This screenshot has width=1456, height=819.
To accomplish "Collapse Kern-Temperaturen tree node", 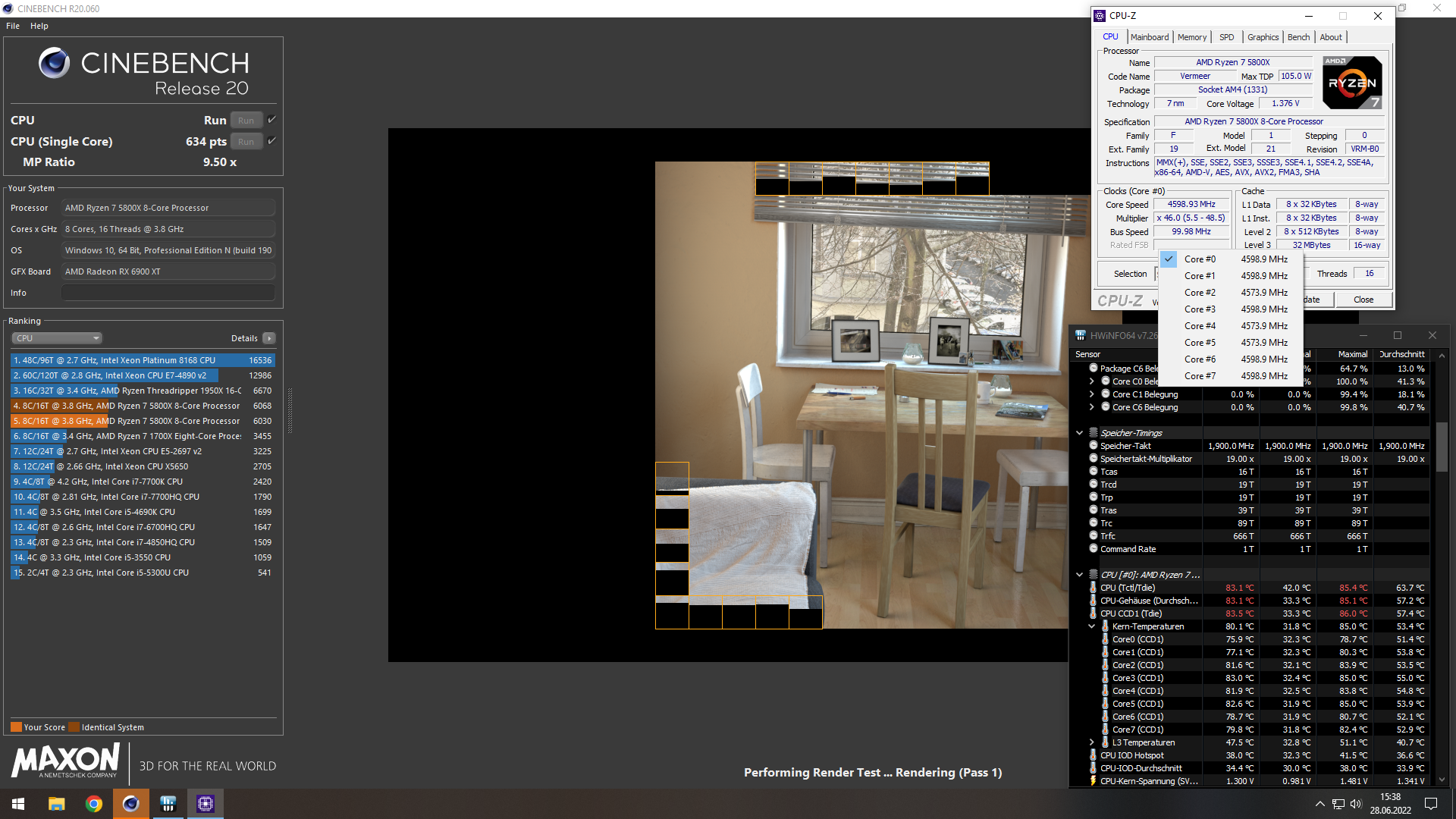I will point(1092,626).
